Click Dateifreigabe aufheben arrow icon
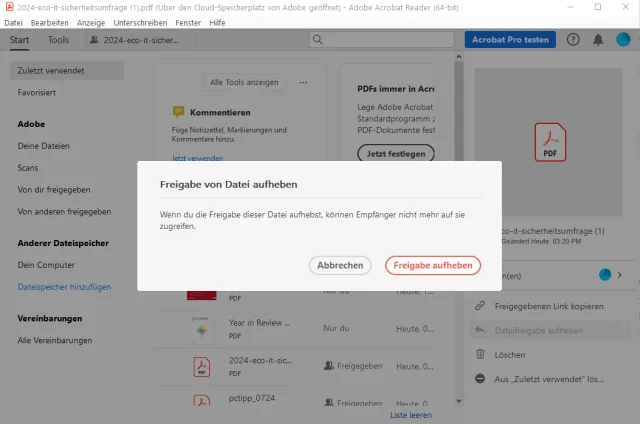640x424 pixels. 480,330
